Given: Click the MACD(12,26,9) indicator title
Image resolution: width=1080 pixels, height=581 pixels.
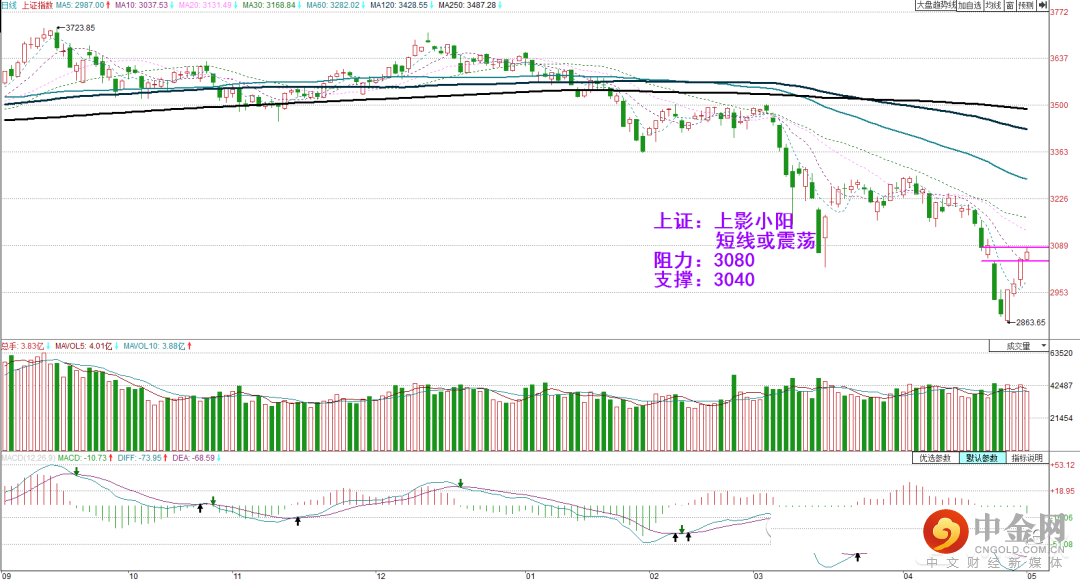Looking at the screenshot, I should tap(27, 458).
